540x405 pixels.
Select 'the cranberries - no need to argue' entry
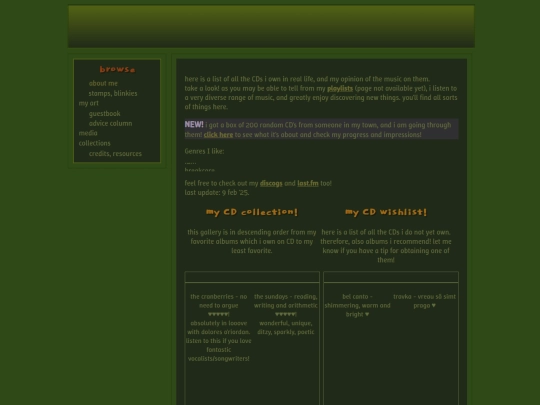(x=218, y=301)
